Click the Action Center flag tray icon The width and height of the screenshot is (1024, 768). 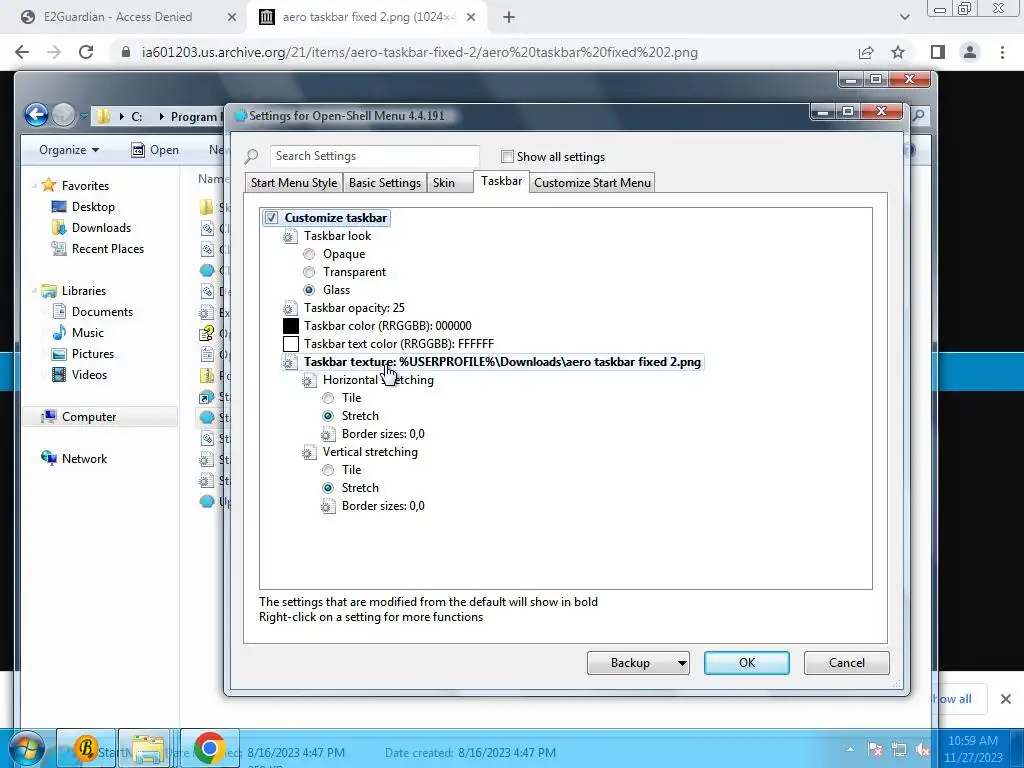click(874, 750)
